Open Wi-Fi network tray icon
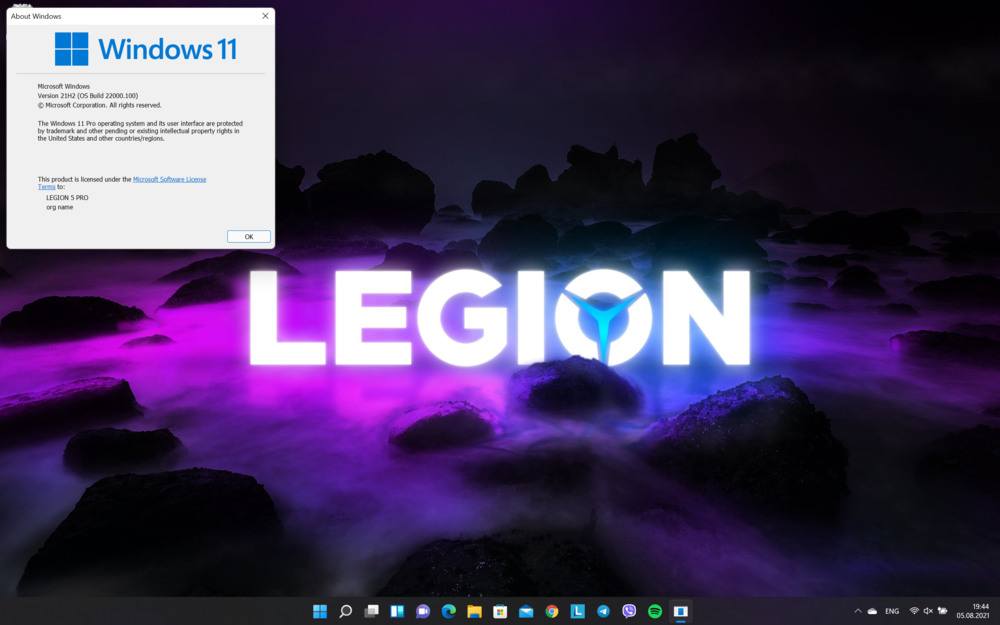 [914, 611]
